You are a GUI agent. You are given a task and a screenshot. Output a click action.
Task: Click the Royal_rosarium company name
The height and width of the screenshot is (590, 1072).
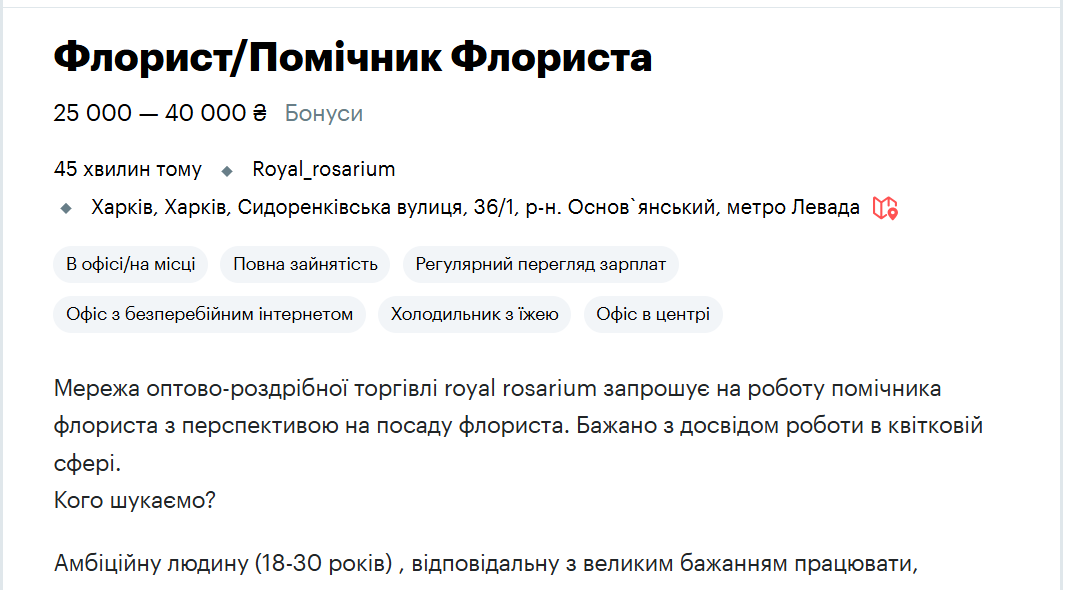click(x=324, y=169)
